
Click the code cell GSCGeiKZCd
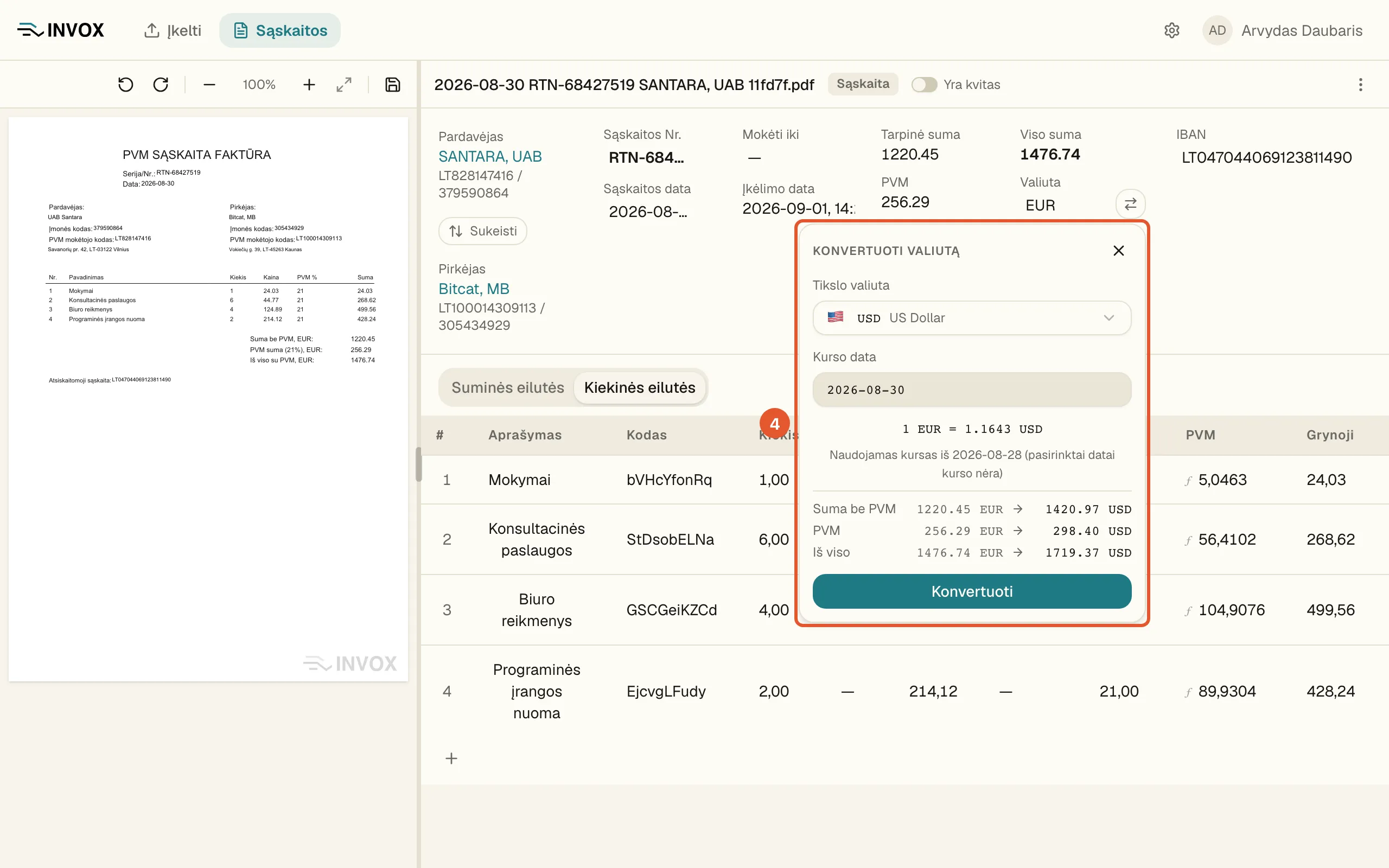[672, 610]
